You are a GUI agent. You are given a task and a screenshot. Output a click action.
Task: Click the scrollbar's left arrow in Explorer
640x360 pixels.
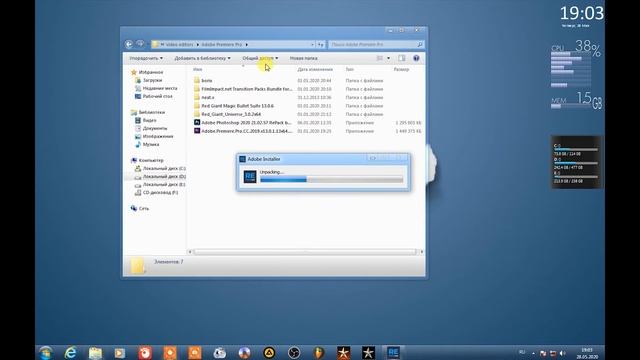(190, 252)
